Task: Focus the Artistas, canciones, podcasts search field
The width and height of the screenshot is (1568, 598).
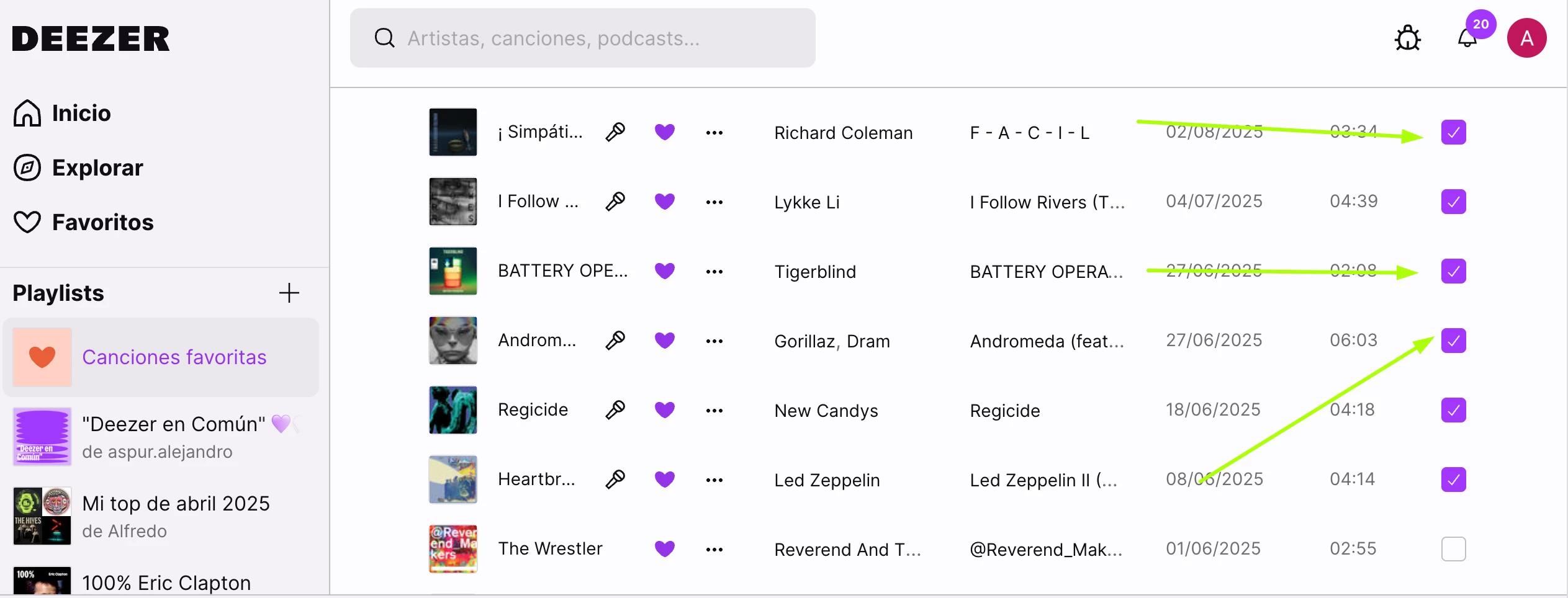Action: point(582,38)
